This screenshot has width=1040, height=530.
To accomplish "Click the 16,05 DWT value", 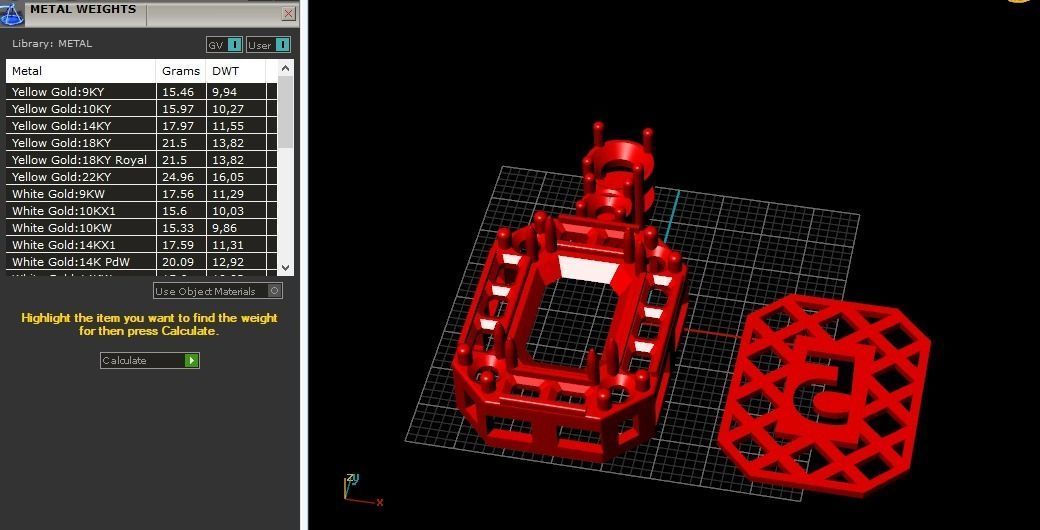I will point(228,177).
